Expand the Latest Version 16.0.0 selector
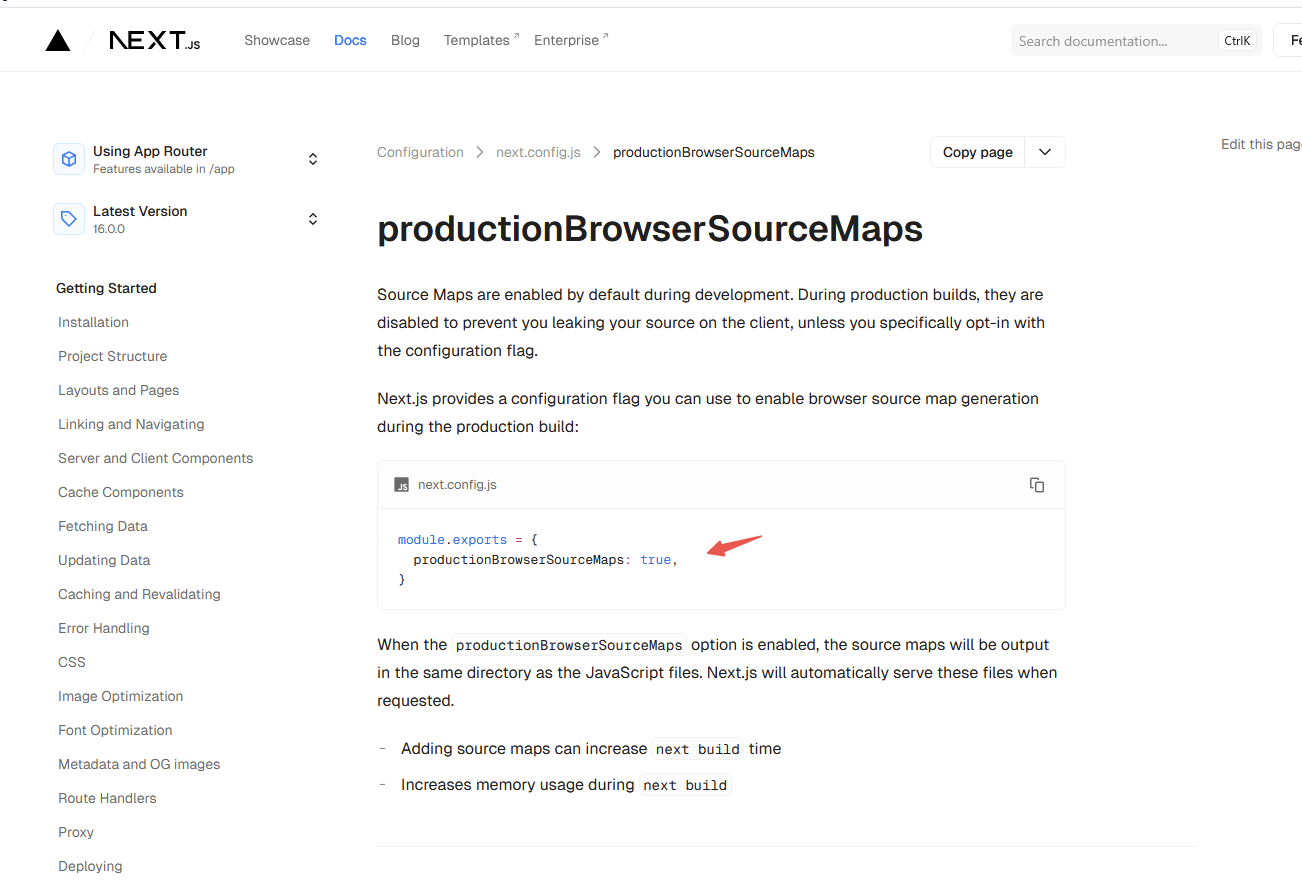This screenshot has height=885, width=1302. (x=313, y=219)
